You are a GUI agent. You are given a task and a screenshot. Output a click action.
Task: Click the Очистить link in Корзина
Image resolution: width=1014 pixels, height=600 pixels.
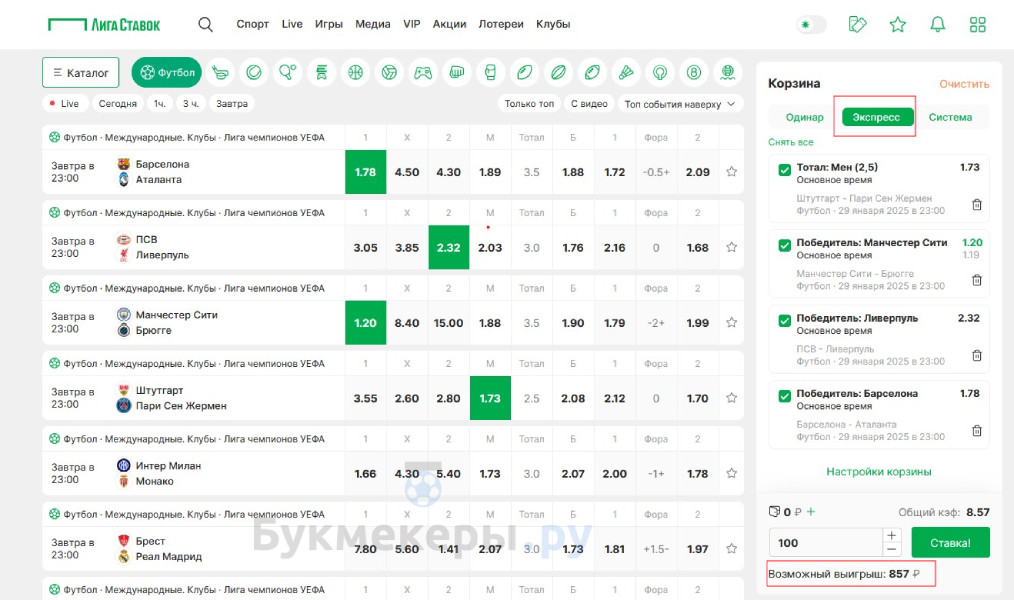click(x=964, y=84)
